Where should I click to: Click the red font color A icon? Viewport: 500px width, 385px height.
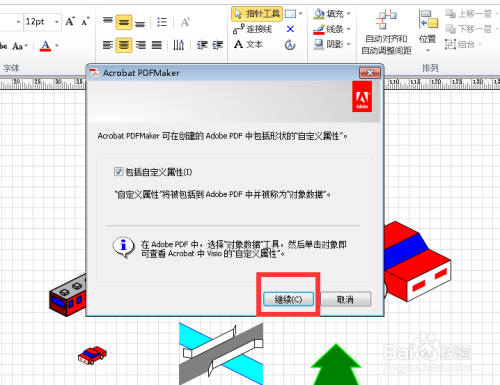click(x=45, y=45)
